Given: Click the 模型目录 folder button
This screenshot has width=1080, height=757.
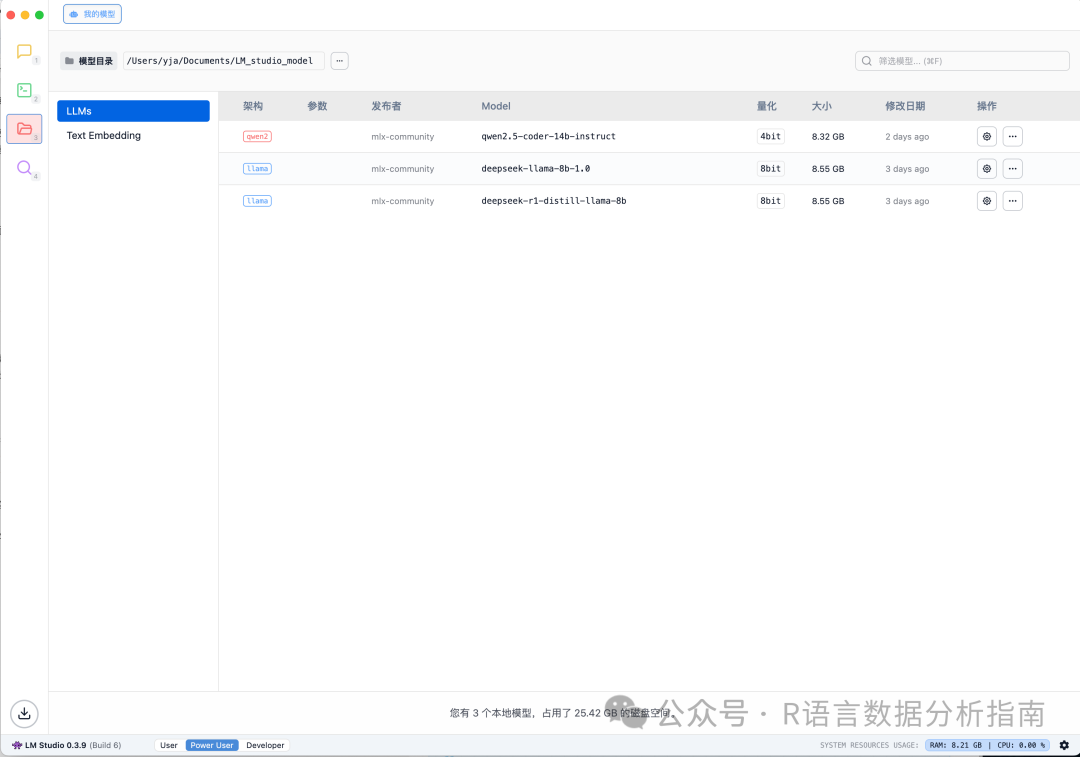Looking at the screenshot, I should coord(88,61).
